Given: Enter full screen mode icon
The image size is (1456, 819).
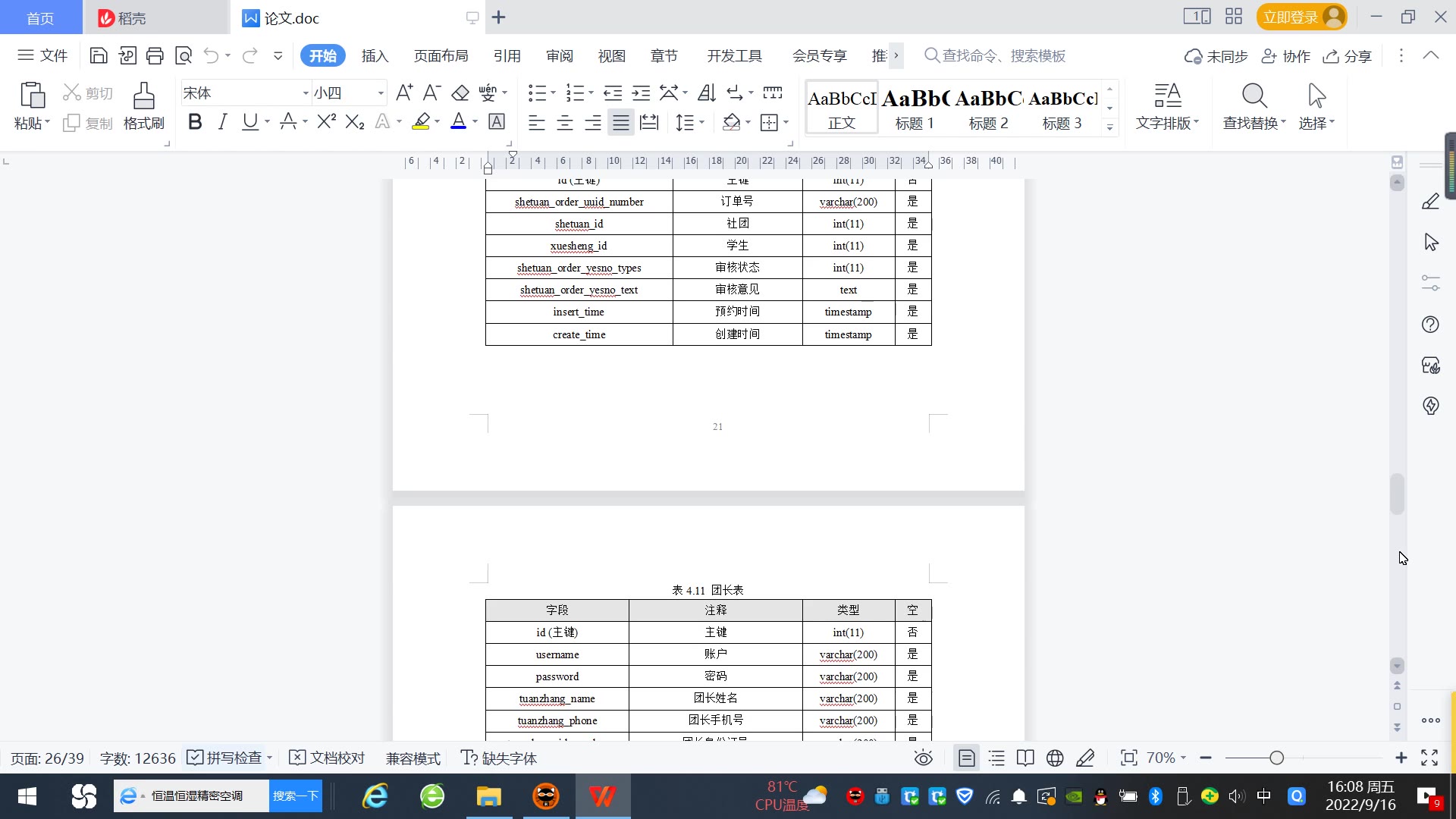Looking at the screenshot, I should pos(1429,758).
